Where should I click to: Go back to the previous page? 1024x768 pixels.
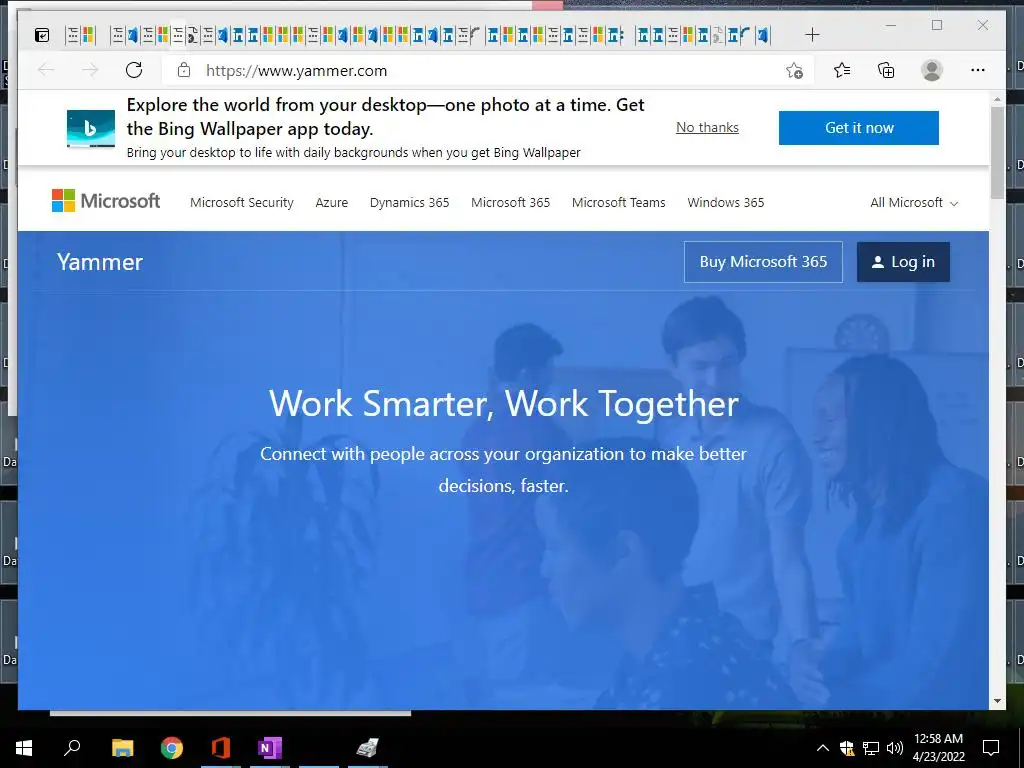[x=46, y=70]
